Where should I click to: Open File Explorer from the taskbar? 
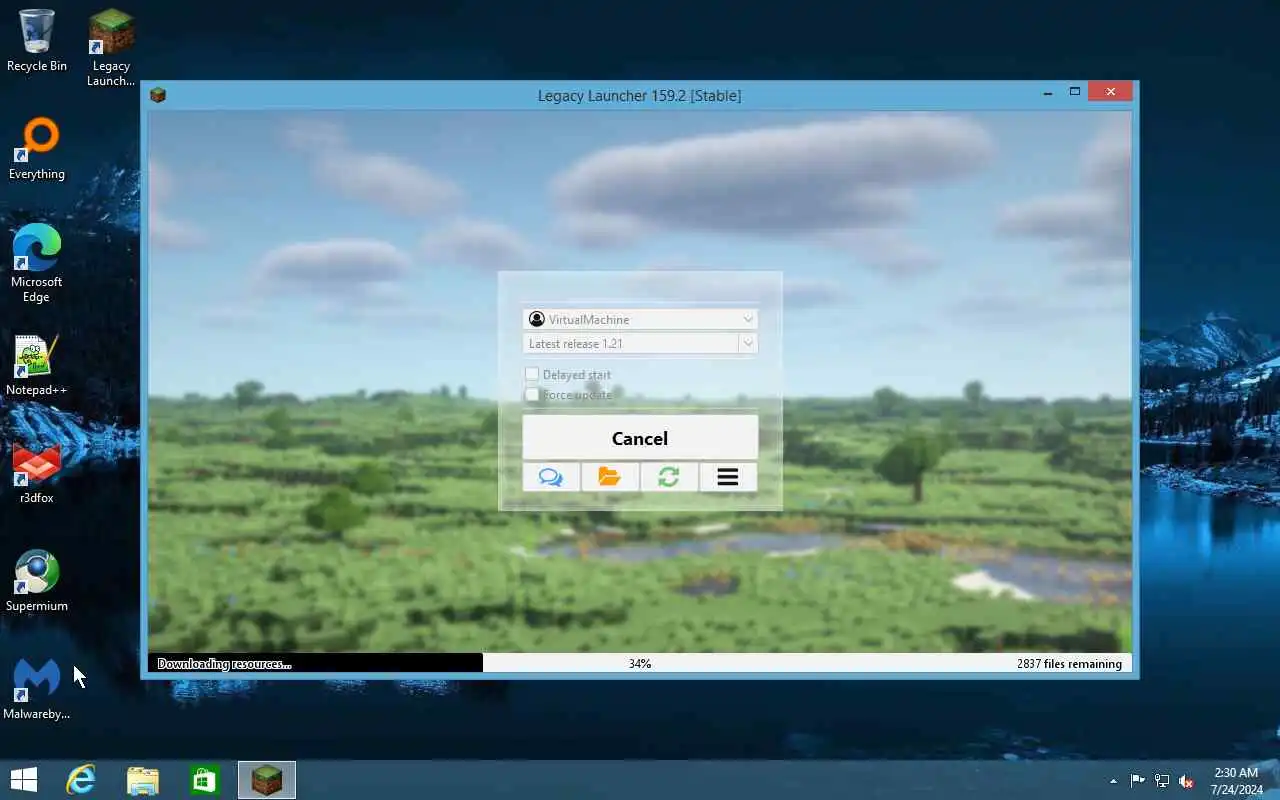[143, 780]
